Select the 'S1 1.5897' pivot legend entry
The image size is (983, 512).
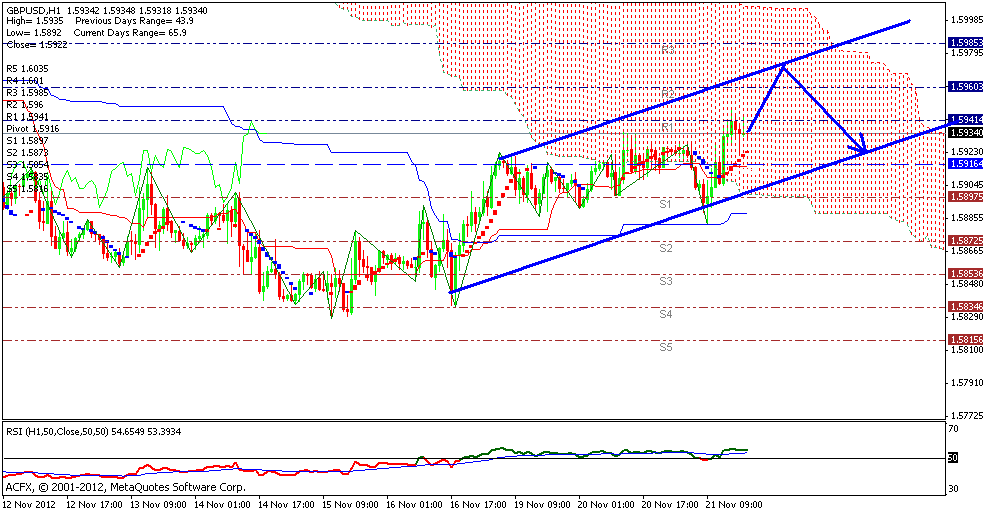point(27,141)
